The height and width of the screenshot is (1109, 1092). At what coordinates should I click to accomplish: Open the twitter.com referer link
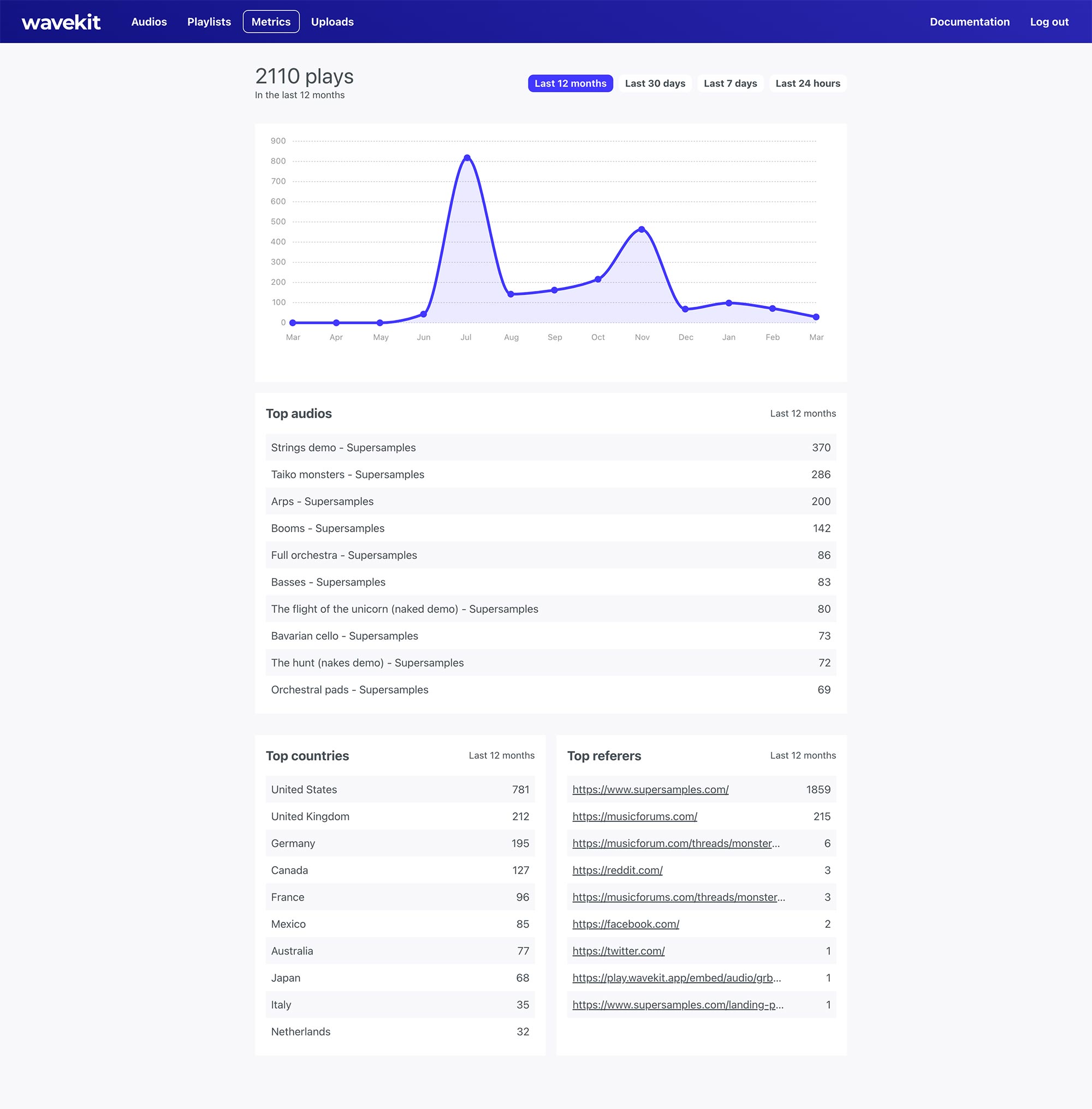tap(618, 951)
